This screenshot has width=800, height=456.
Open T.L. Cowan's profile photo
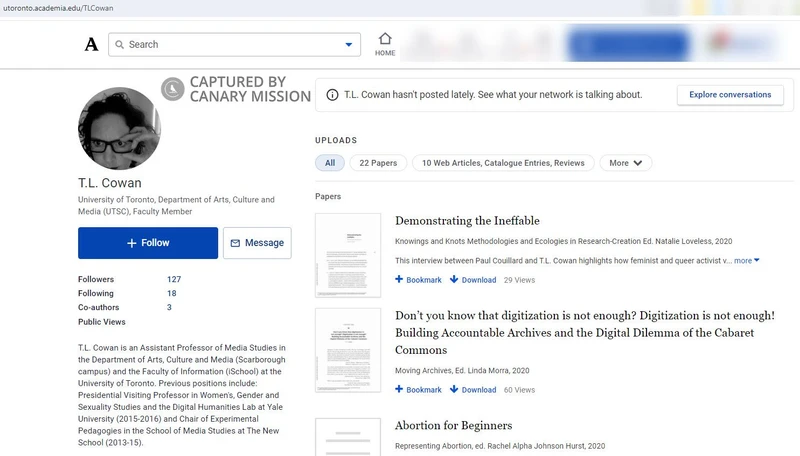[x=119, y=129]
